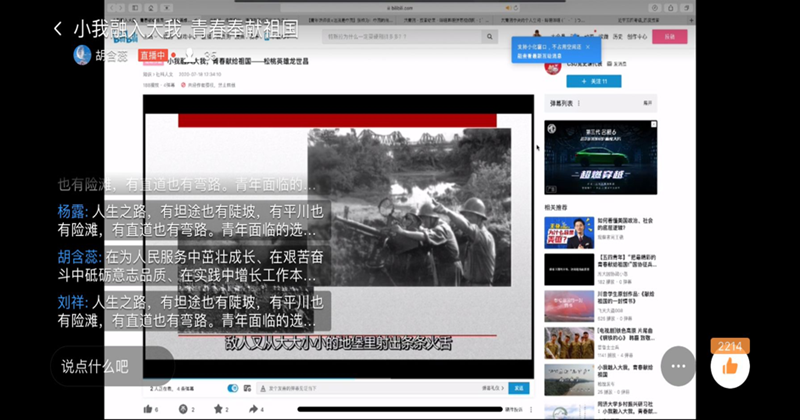Share the video using arrow icon
The width and height of the screenshot is (800, 420).
pos(252,409)
